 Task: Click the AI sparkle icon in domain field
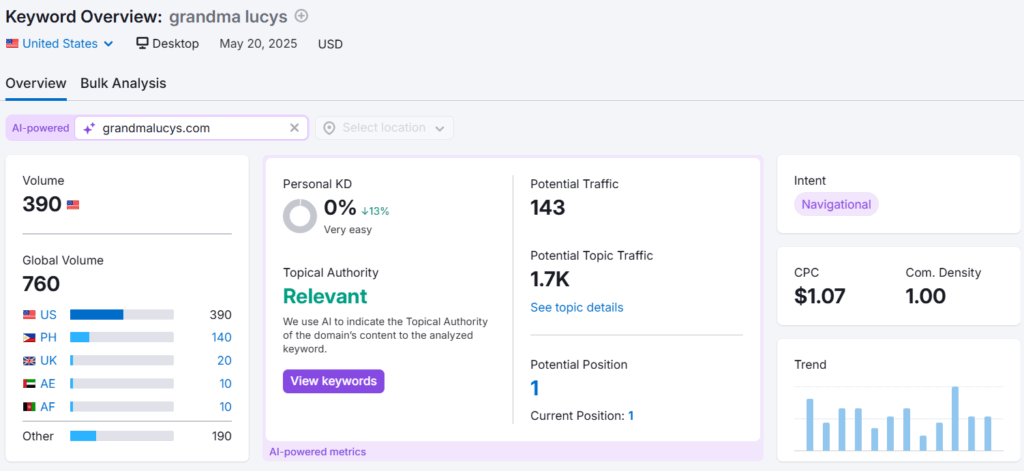[x=89, y=128]
